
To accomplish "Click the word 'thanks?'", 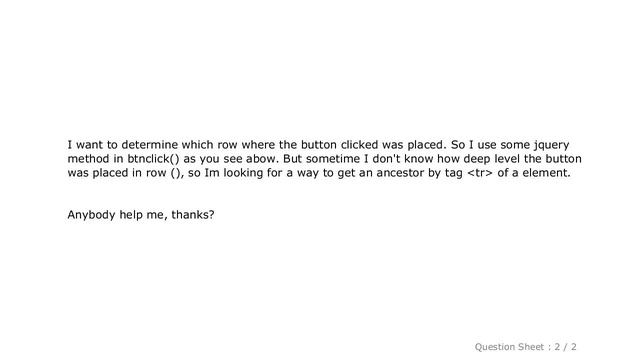I will [x=193, y=215].
